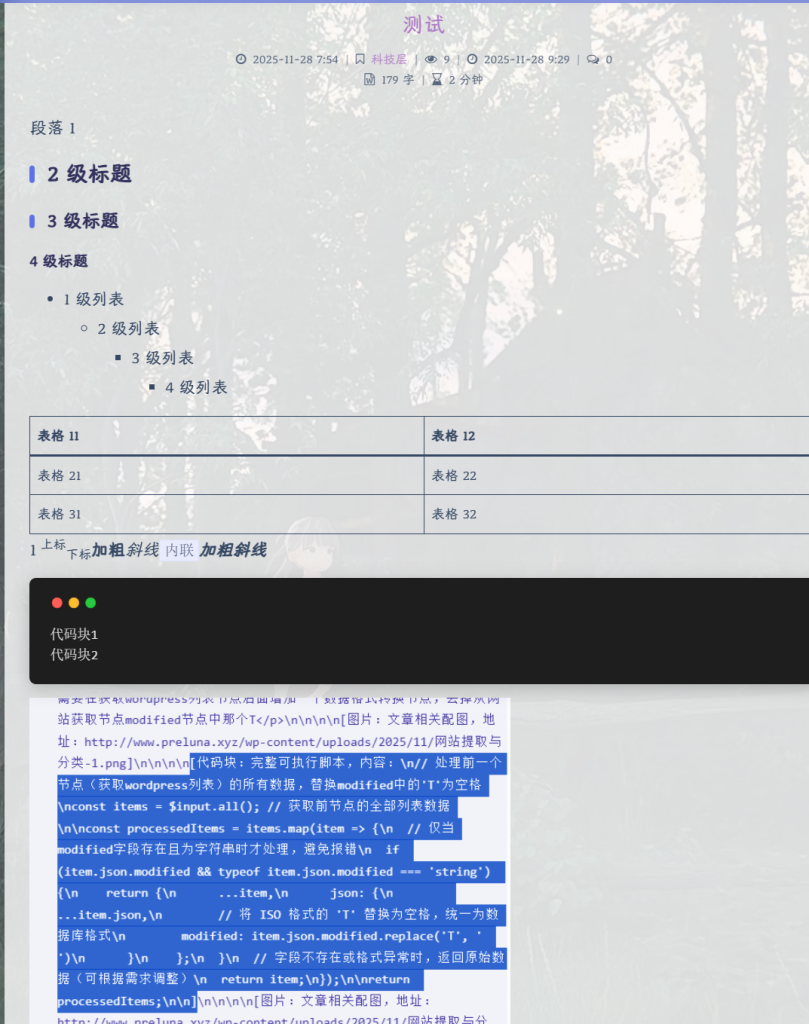809x1024 pixels.
Task: Click the red dot on code block
Action: point(57,603)
